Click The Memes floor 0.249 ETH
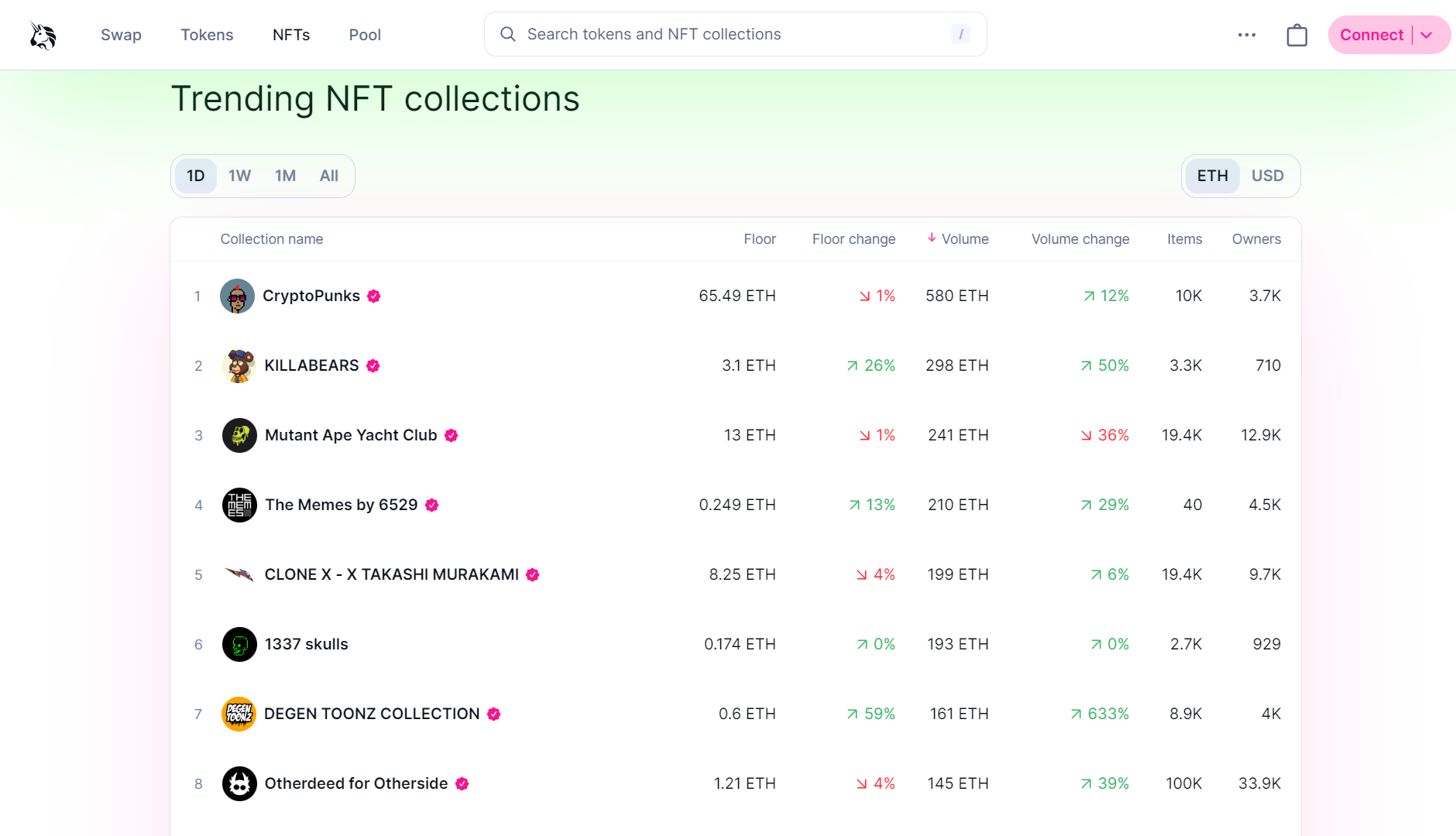 click(x=737, y=505)
